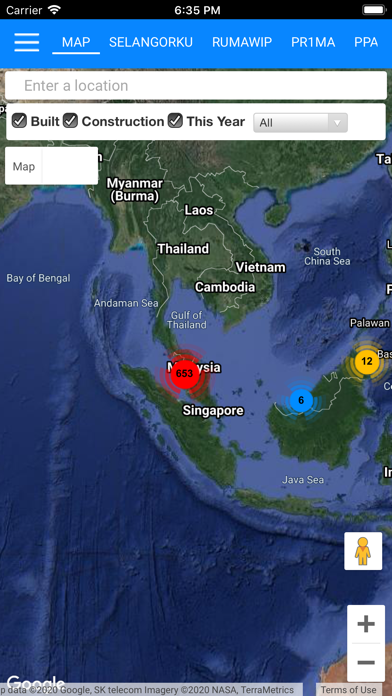Tap the 6:35 PM clock
Image resolution: width=392 pixels, height=696 pixels.
click(197, 10)
